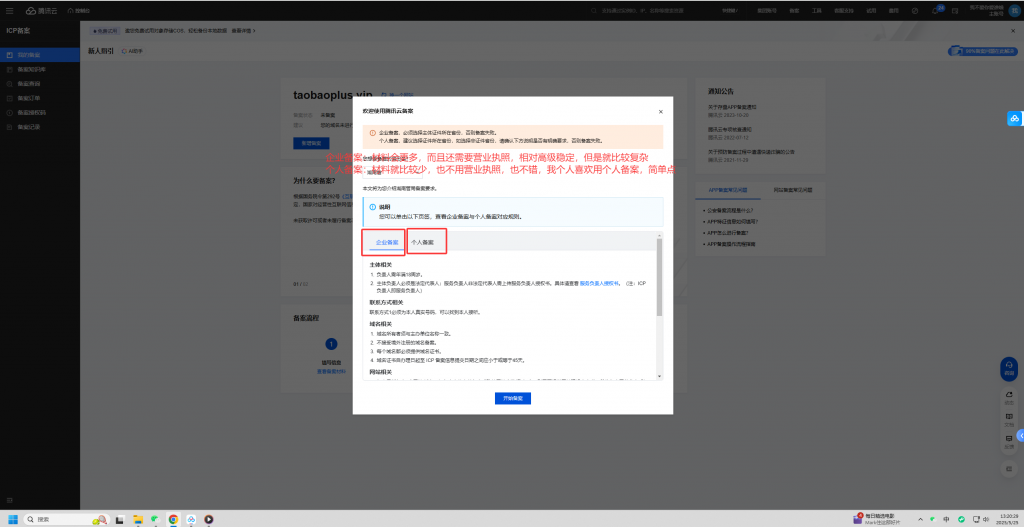1024x527 pixels.
Task: Click the compass icon in the top bar
Action: [x=914, y=10]
